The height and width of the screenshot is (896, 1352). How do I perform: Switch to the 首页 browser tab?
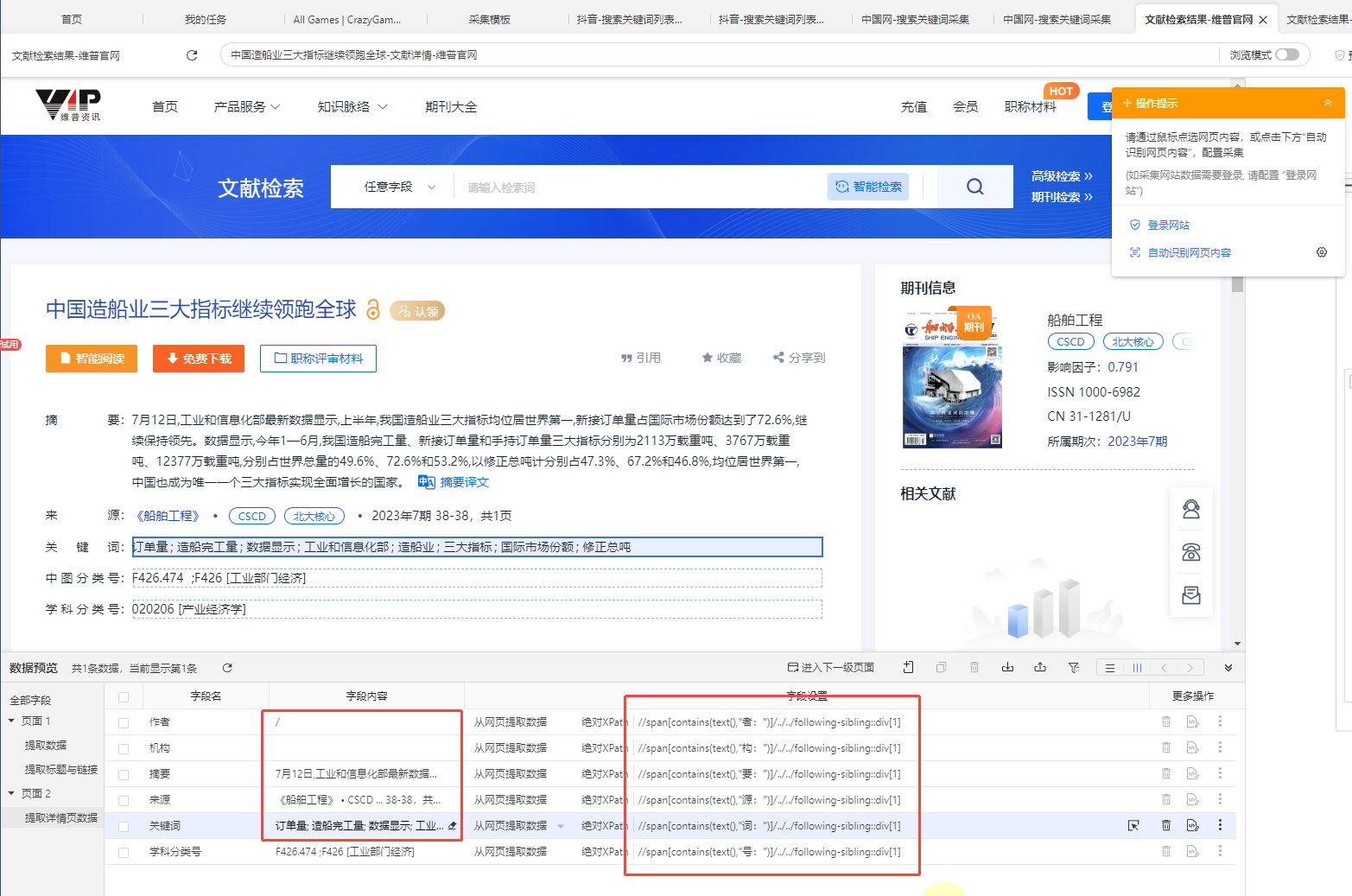[72, 19]
